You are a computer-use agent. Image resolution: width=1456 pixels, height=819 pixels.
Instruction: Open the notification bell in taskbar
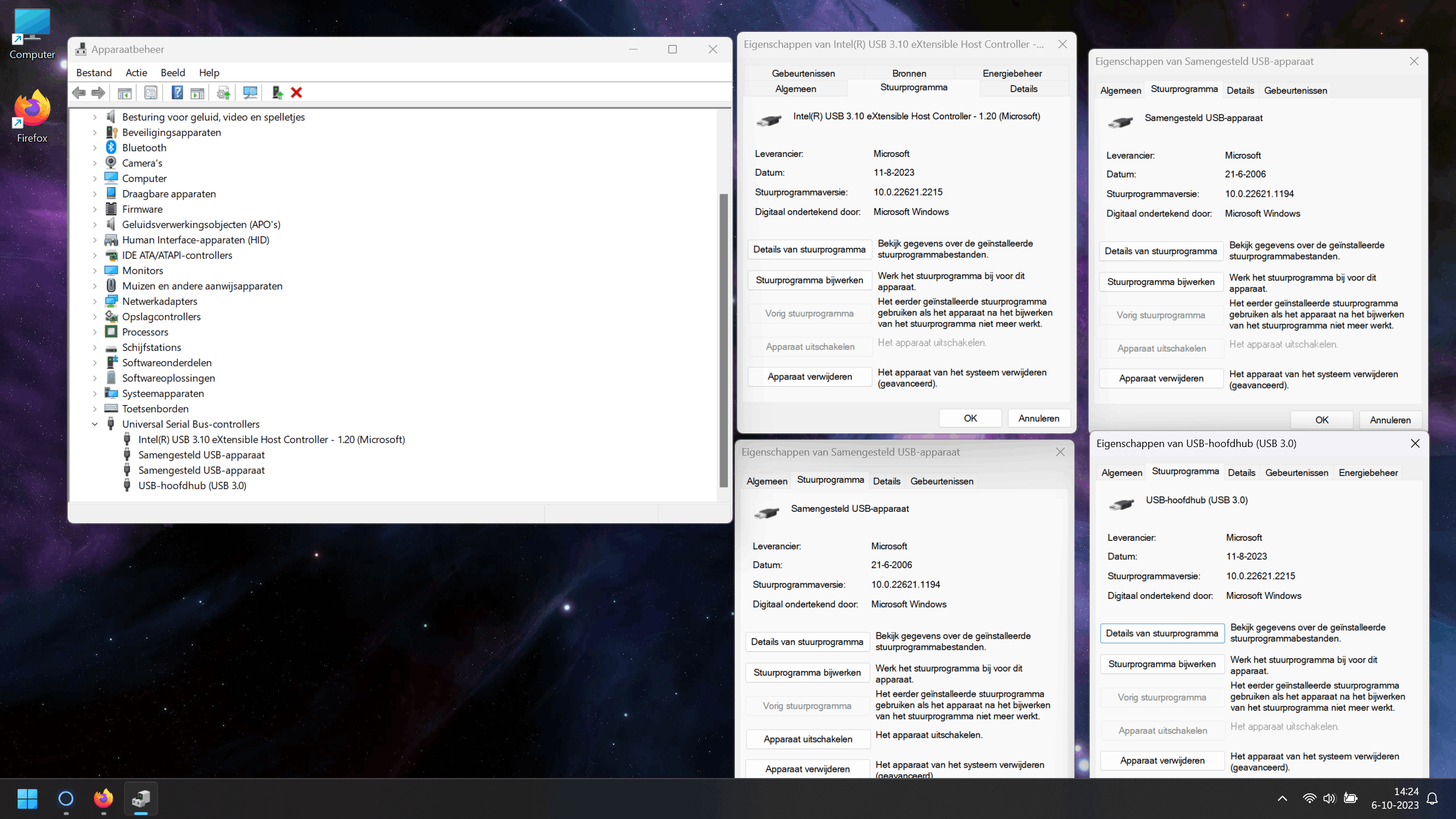(1433, 799)
